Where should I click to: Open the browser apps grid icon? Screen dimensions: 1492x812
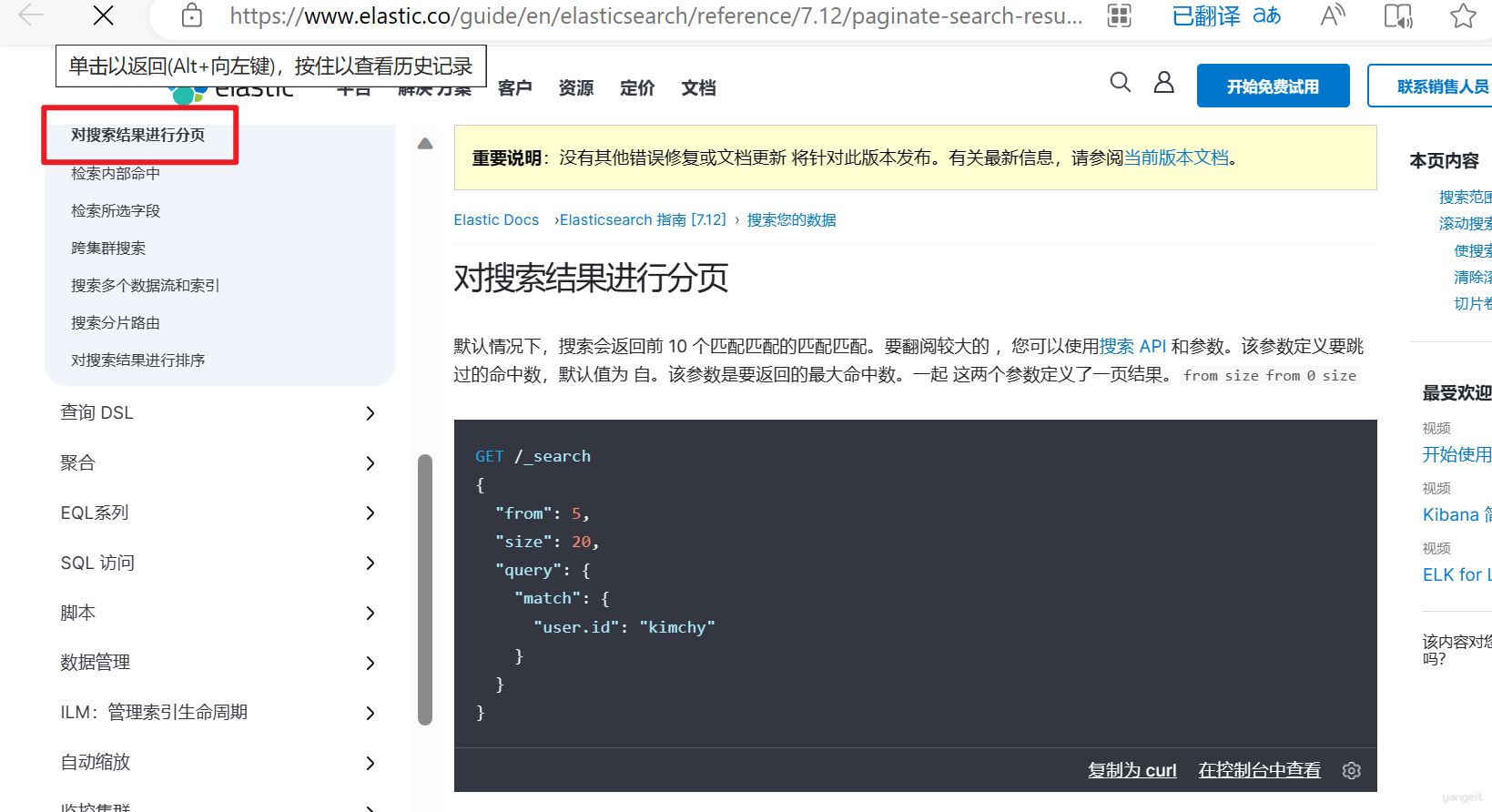click(x=1119, y=15)
